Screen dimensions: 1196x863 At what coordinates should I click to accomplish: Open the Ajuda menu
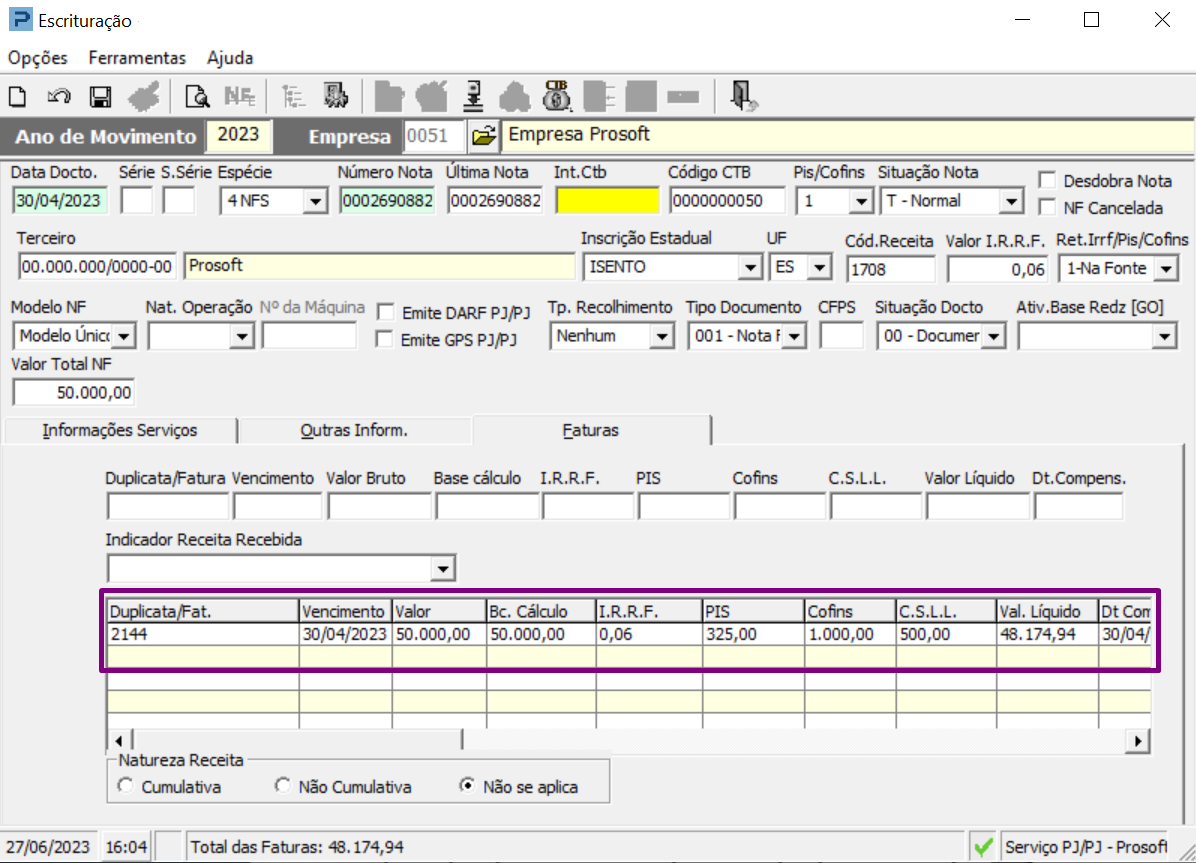click(x=230, y=58)
